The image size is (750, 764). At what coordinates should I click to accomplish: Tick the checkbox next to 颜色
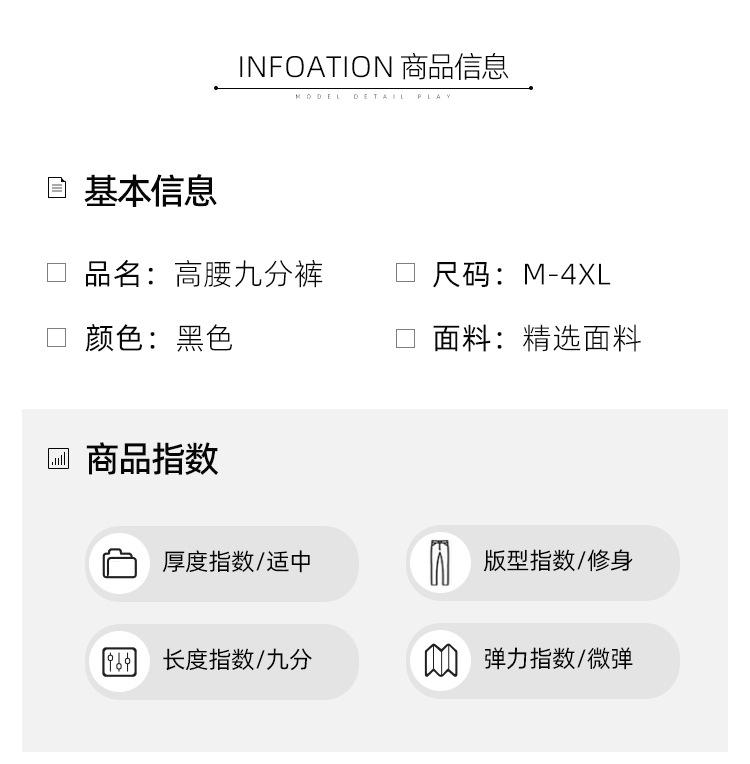(x=57, y=338)
